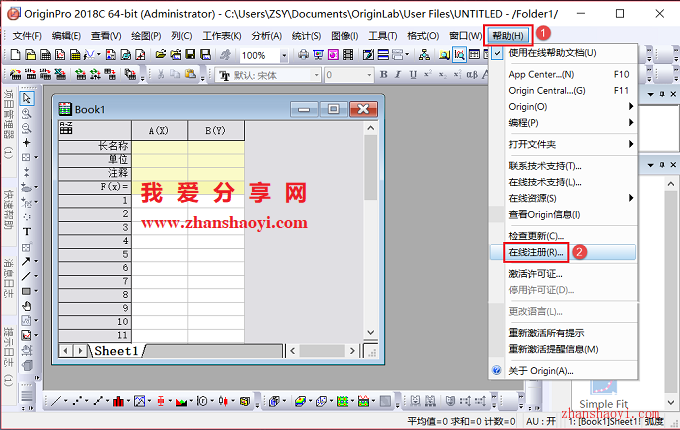Select the Line drawing tool
Viewport: 680px width, 430px height.
27,276
